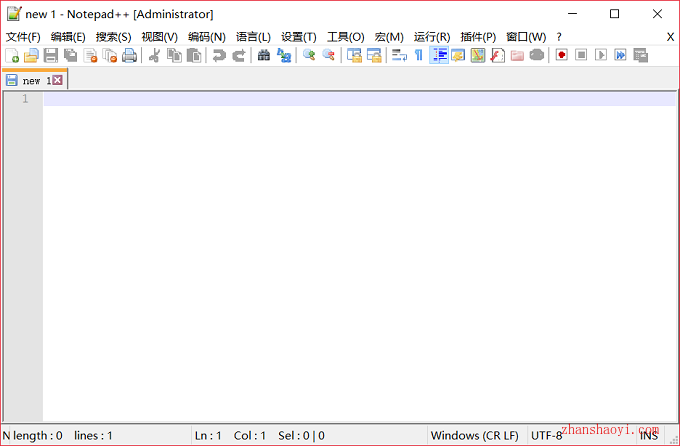Open the user-defined language icon
Image resolution: width=680 pixels, height=446 pixels.
[458, 56]
